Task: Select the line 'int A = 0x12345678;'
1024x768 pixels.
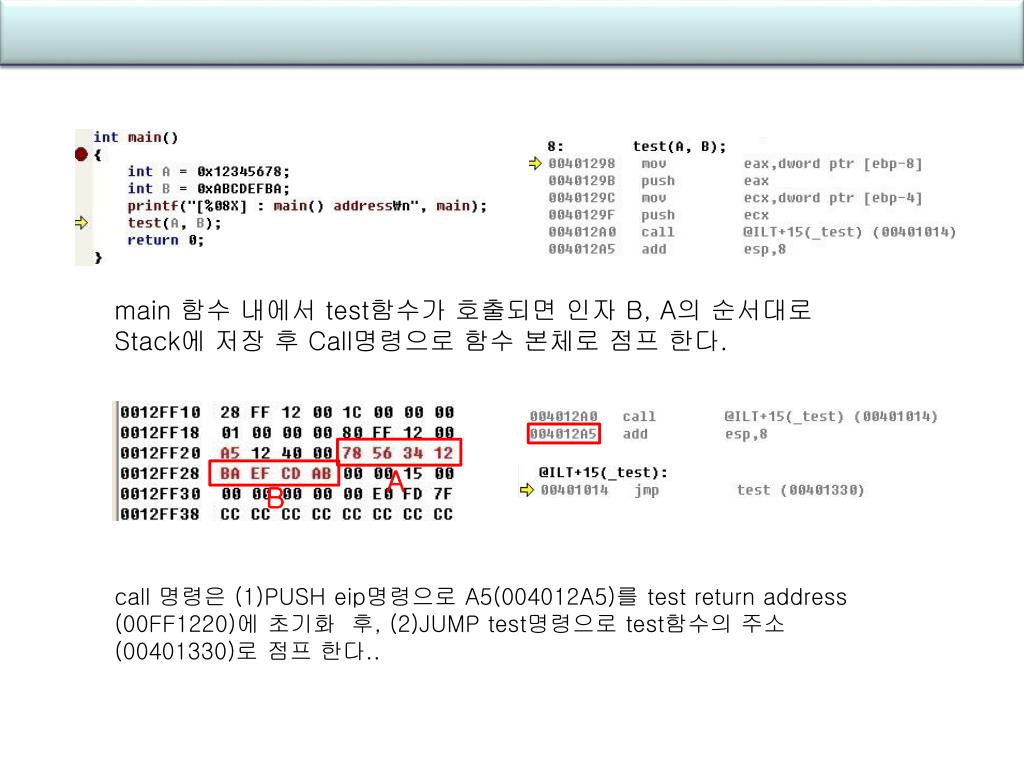Action: pyautogui.click(x=208, y=172)
